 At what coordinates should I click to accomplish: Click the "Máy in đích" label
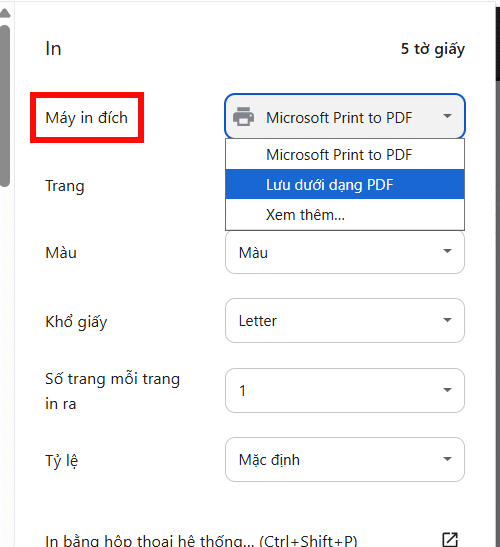pyautogui.click(x=87, y=118)
